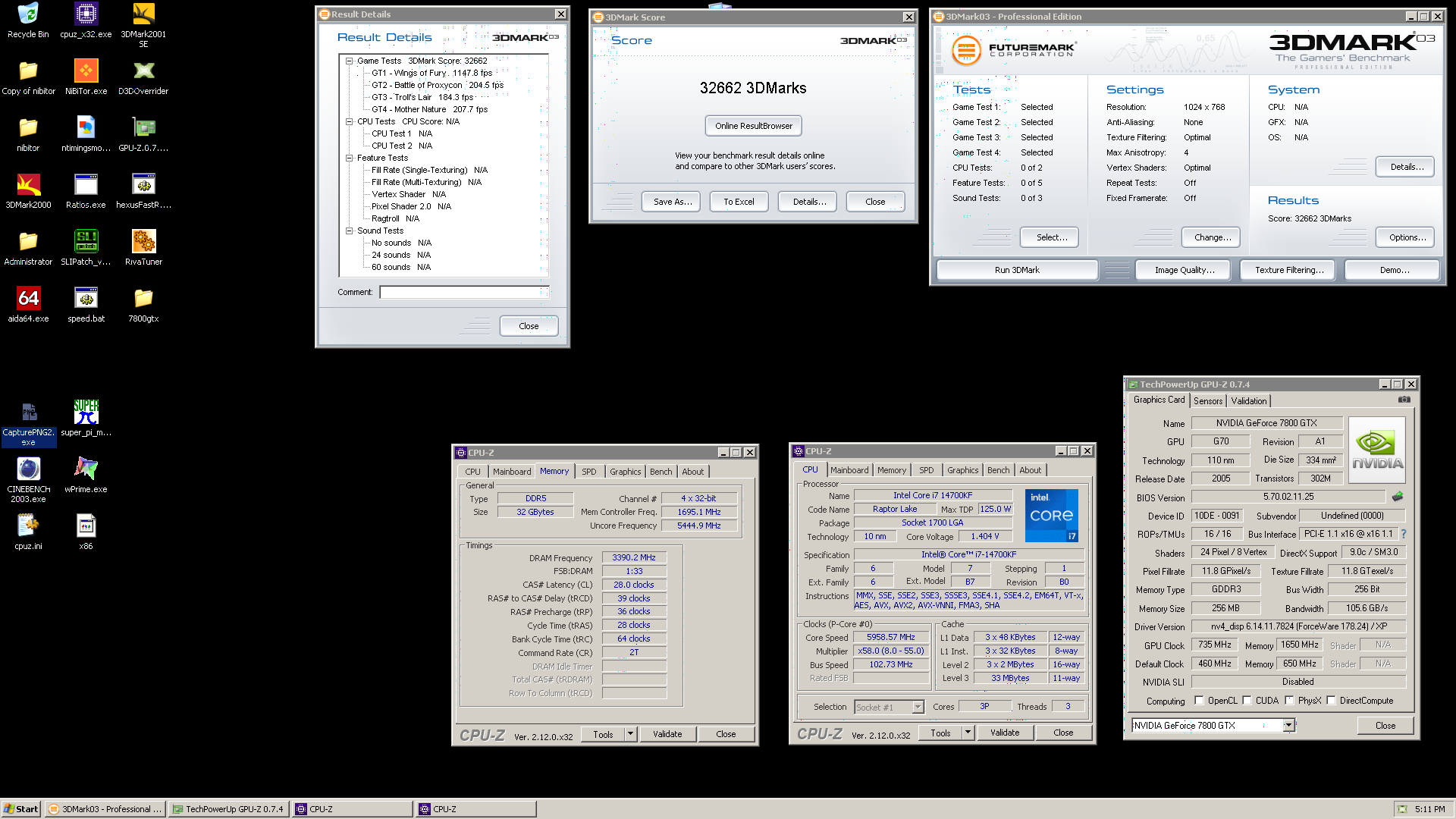Toggle the OpenCL checkbox in GPU-Z

click(x=1199, y=701)
